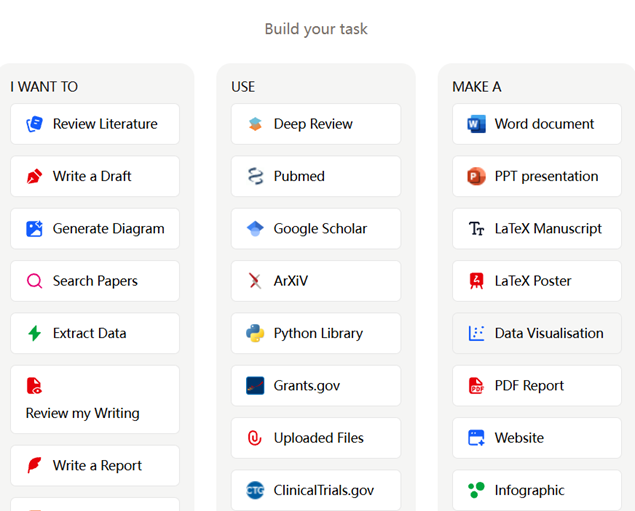Select the ArXiV source button
The width and height of the screenshot is (635, 511).
point(315,281)
